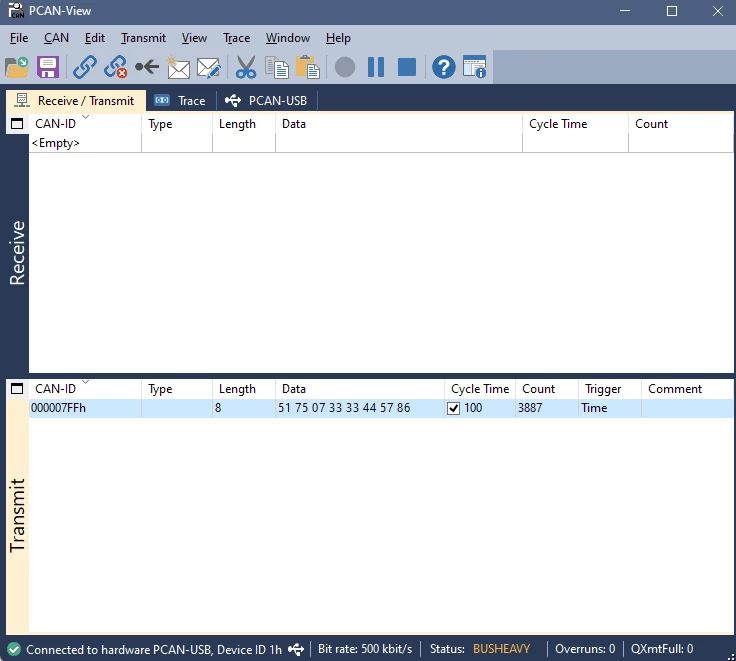Click the Connect chain-link toolbar icon
The width and height of the screenshot is (736, 661).
pos(84,67)
